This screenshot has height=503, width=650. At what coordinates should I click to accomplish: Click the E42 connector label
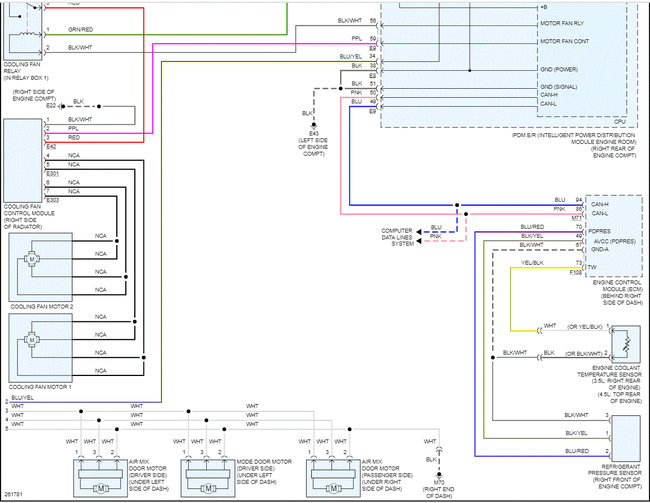[51, 147]
